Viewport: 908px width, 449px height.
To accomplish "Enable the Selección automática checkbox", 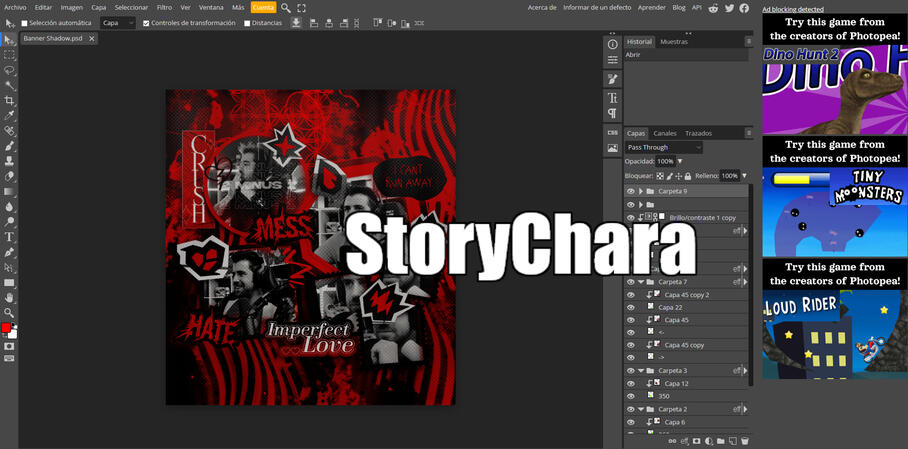I will coord(25,23).
